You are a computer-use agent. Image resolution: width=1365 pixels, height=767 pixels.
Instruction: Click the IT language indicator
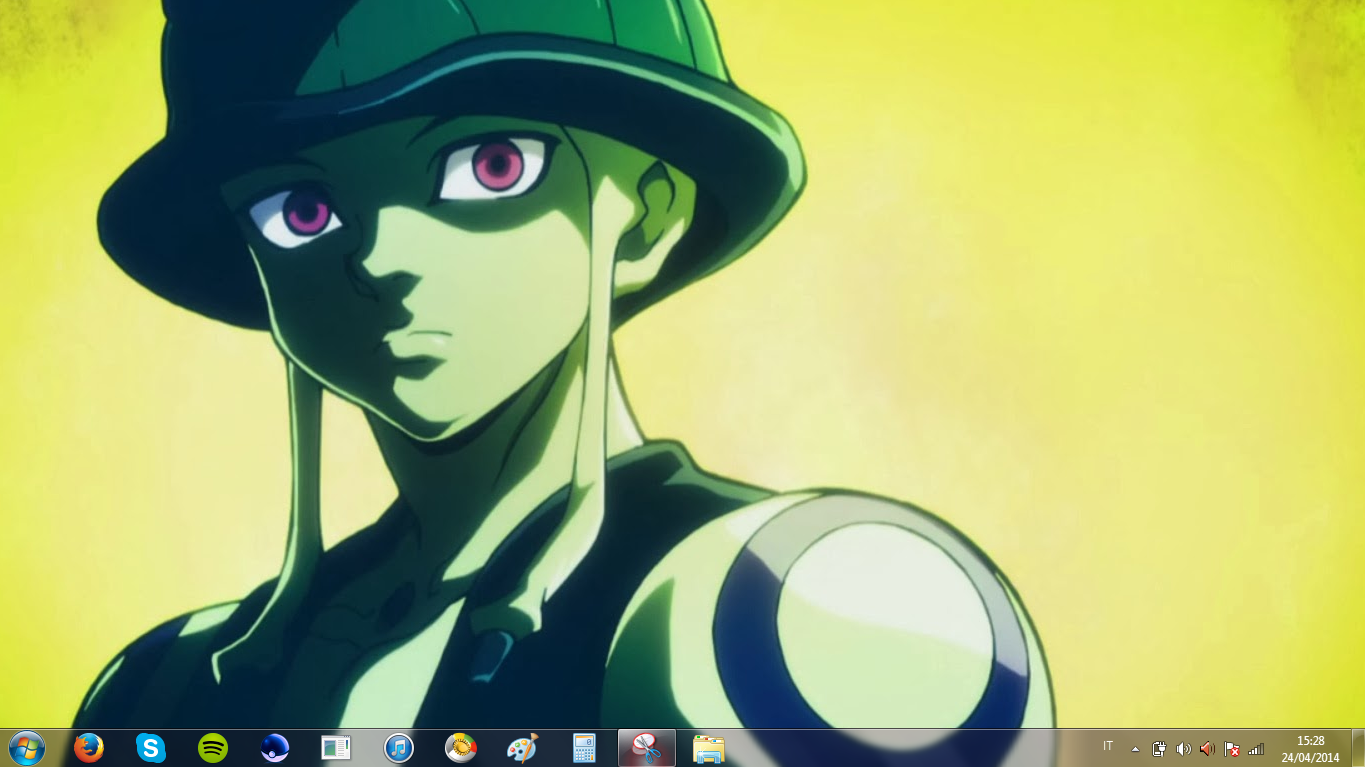1108,747
